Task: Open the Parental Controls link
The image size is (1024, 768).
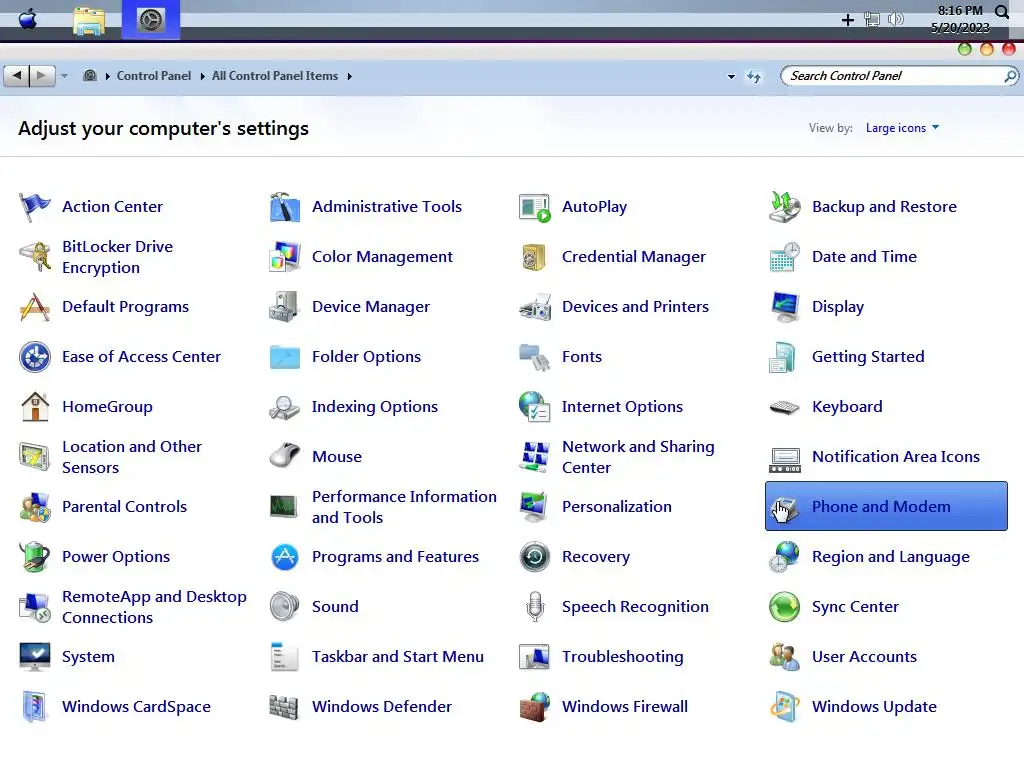Action: coord(124,507)
